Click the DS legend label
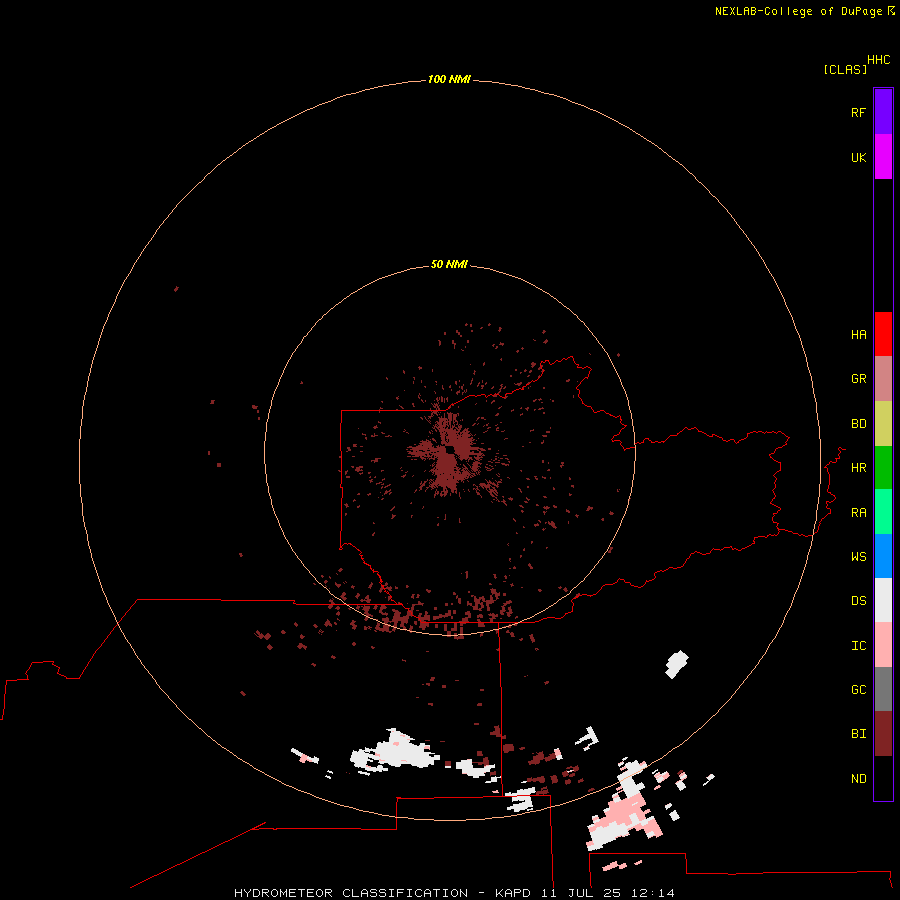The height and width of the screenshot is (900, 900). [858, 601]
